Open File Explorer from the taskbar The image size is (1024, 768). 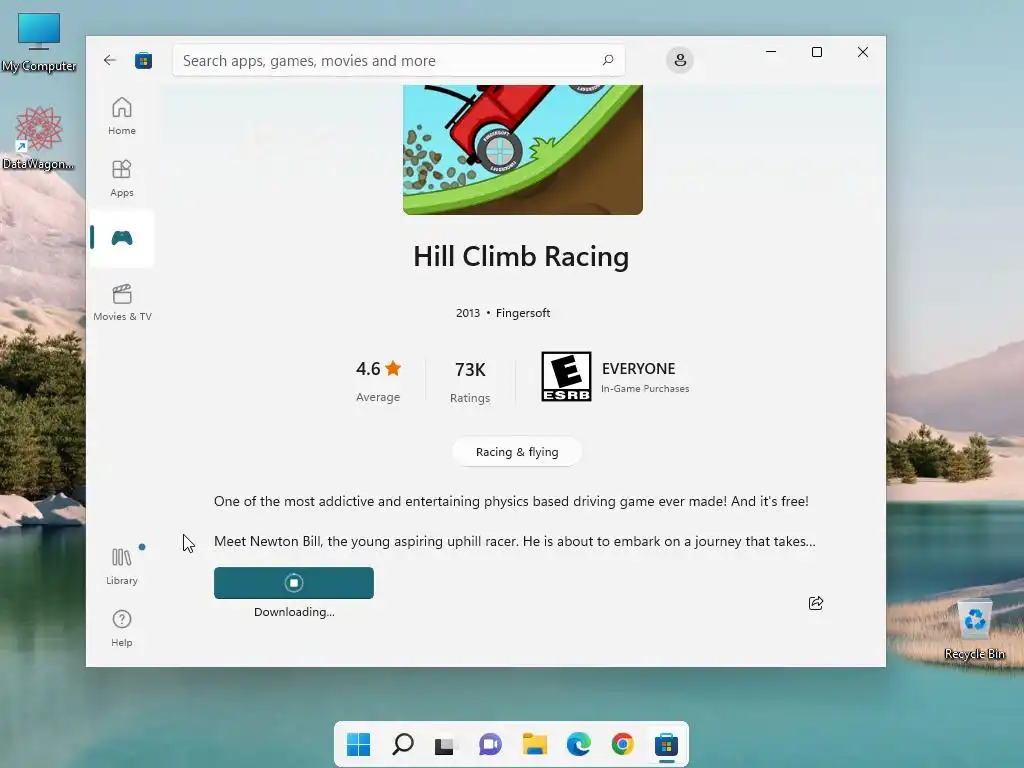535,744
